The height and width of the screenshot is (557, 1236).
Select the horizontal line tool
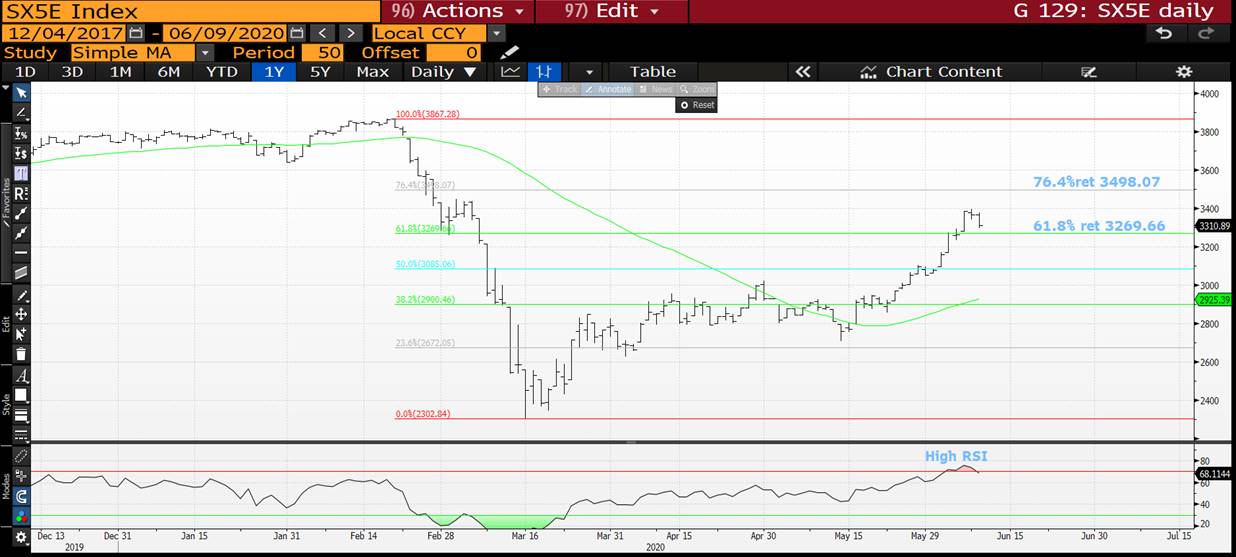(x=21, y=252)
